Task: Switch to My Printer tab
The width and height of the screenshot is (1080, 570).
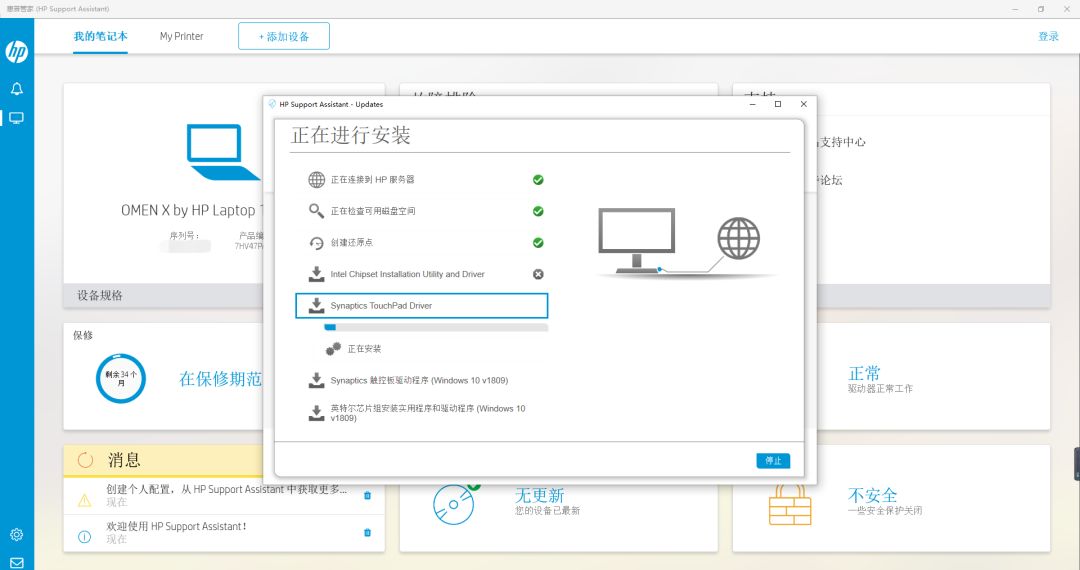Action: coord(181,36)
